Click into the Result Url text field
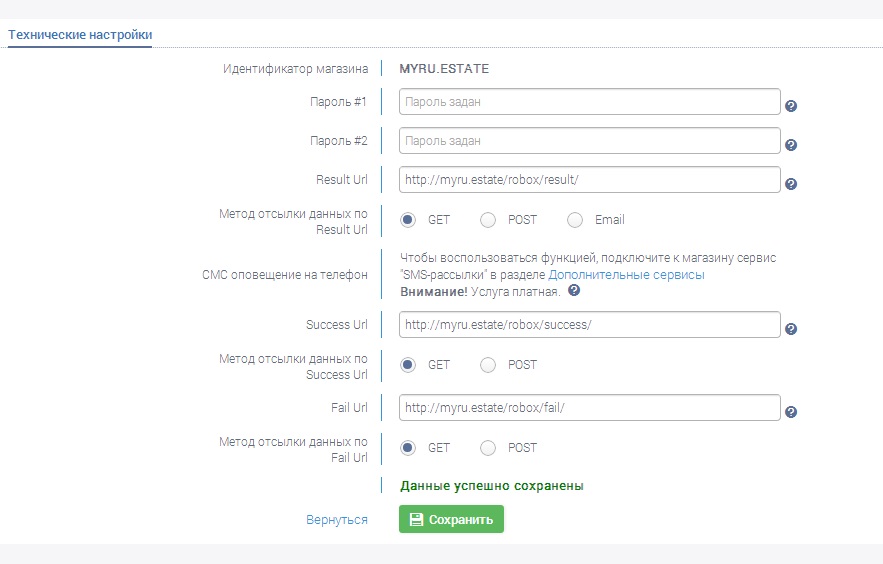The height and width of the screenshot is (564, 883). (590, 180)
